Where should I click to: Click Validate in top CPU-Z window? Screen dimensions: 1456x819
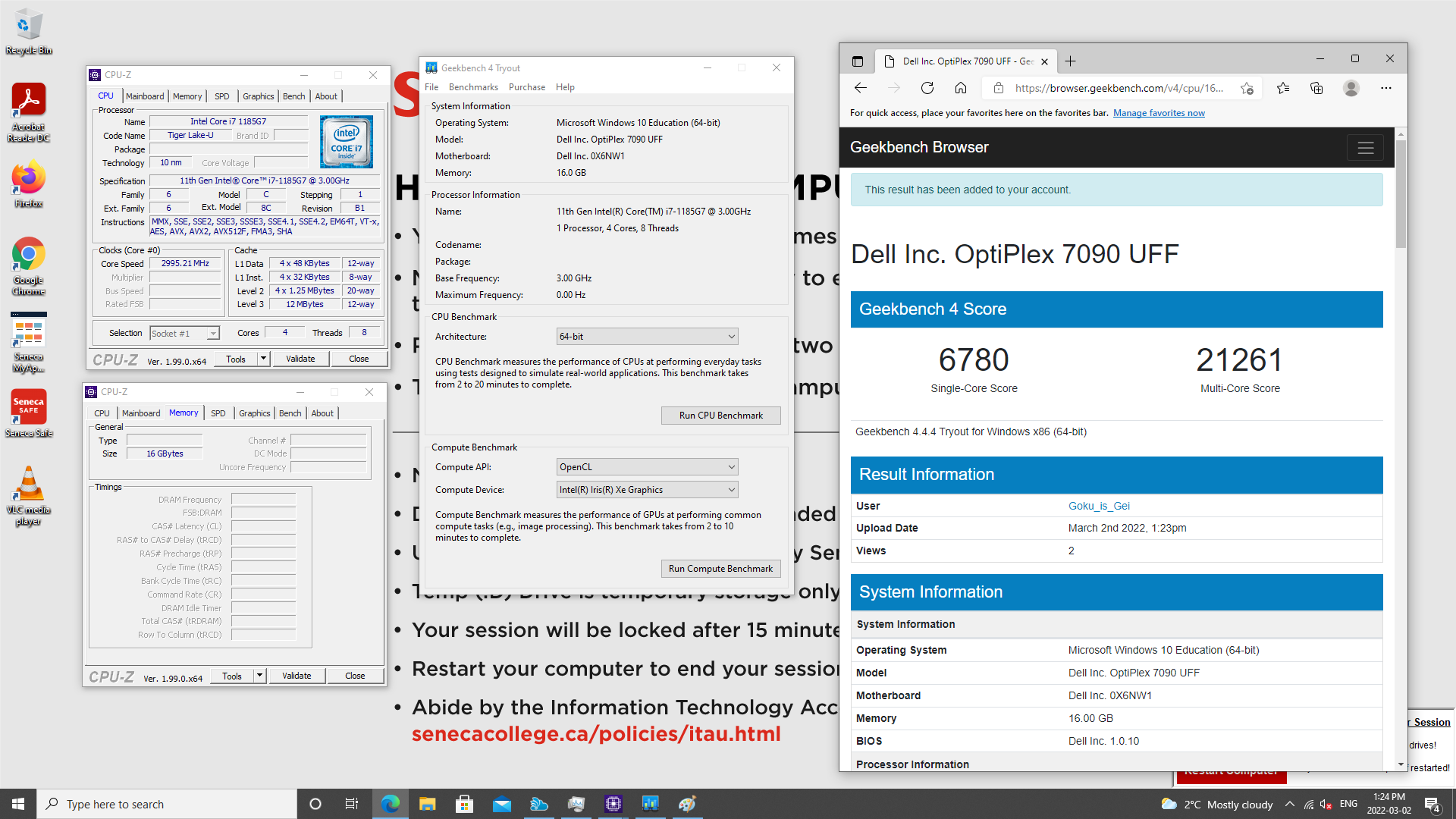300,359
